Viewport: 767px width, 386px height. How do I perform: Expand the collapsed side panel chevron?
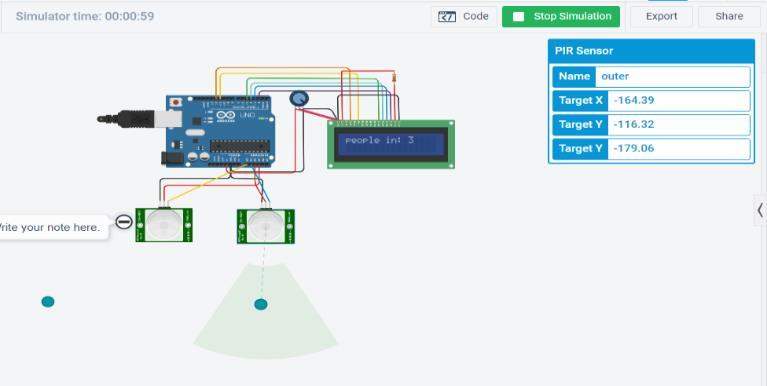pos(760,210)
